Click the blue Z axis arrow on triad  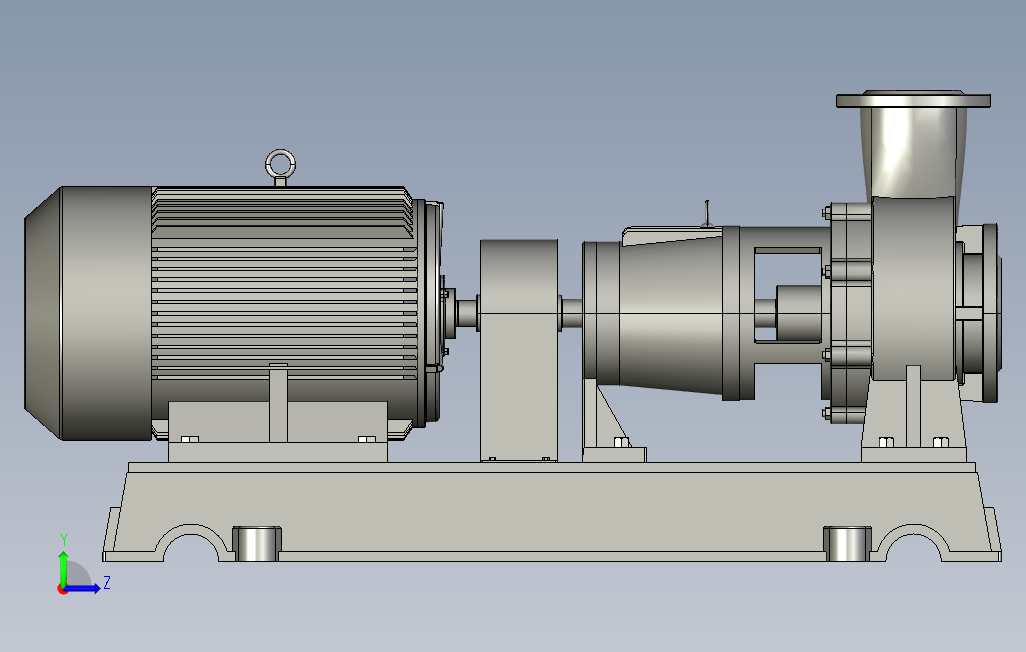(84, 589)
